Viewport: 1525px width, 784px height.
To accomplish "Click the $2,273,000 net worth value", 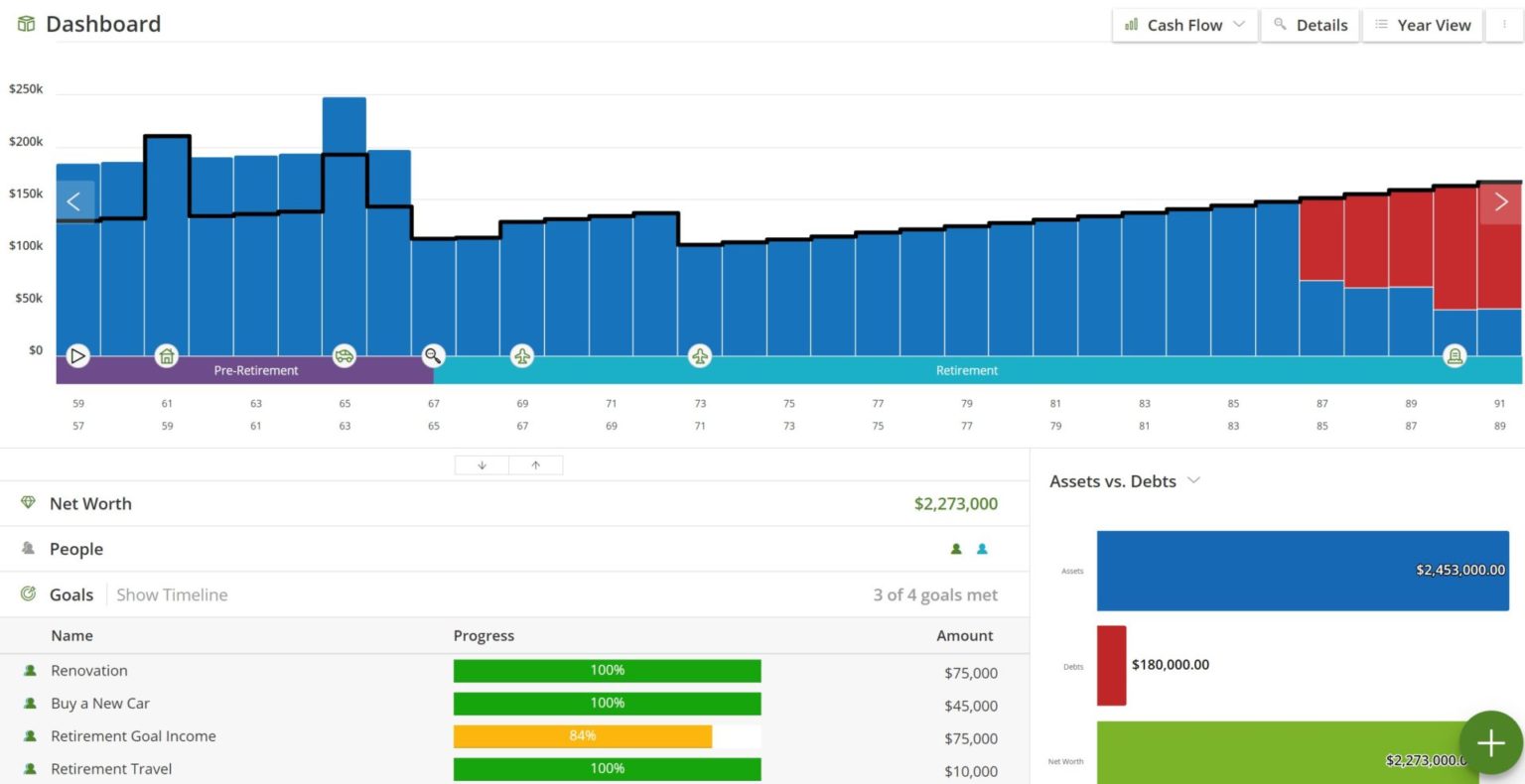I will (956, 504).
